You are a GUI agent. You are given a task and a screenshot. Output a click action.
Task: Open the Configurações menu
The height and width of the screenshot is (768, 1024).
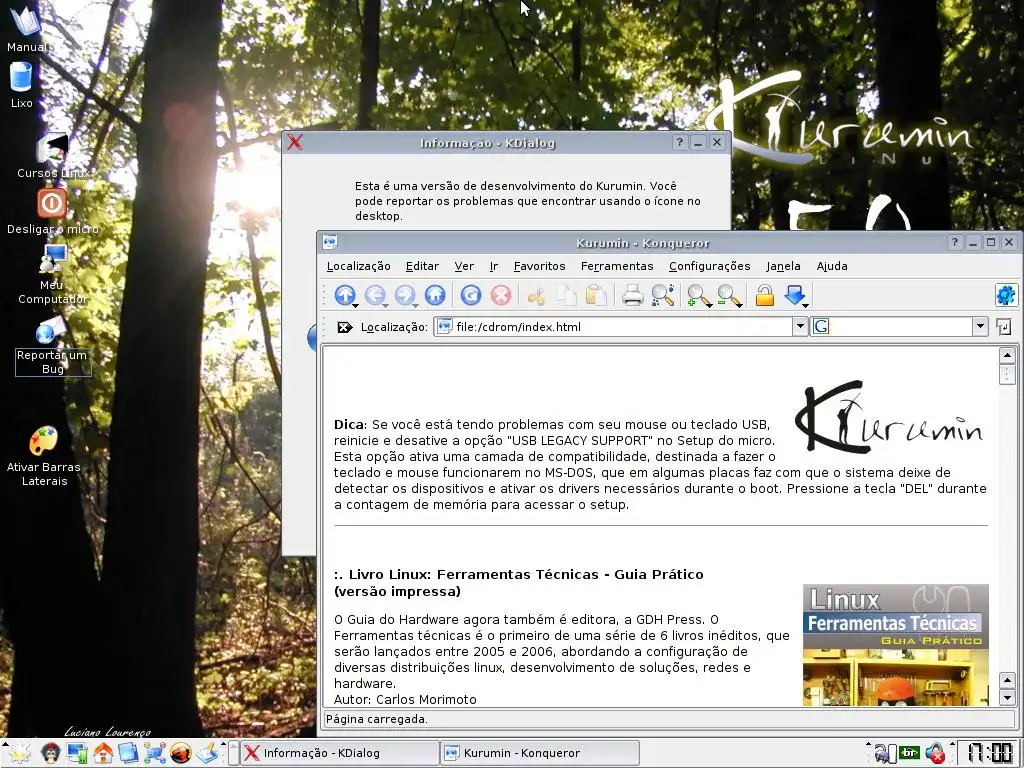point(709,266)
